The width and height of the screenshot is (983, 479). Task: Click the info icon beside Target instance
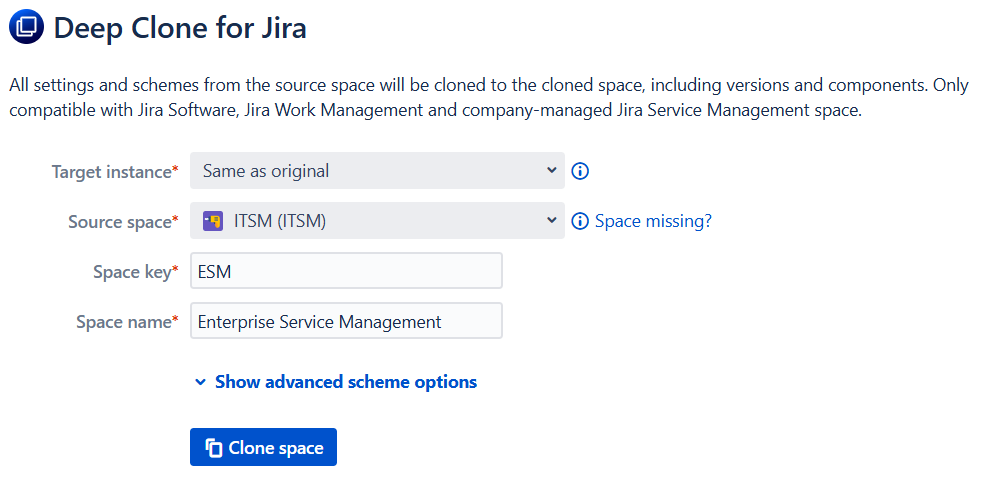580,171
